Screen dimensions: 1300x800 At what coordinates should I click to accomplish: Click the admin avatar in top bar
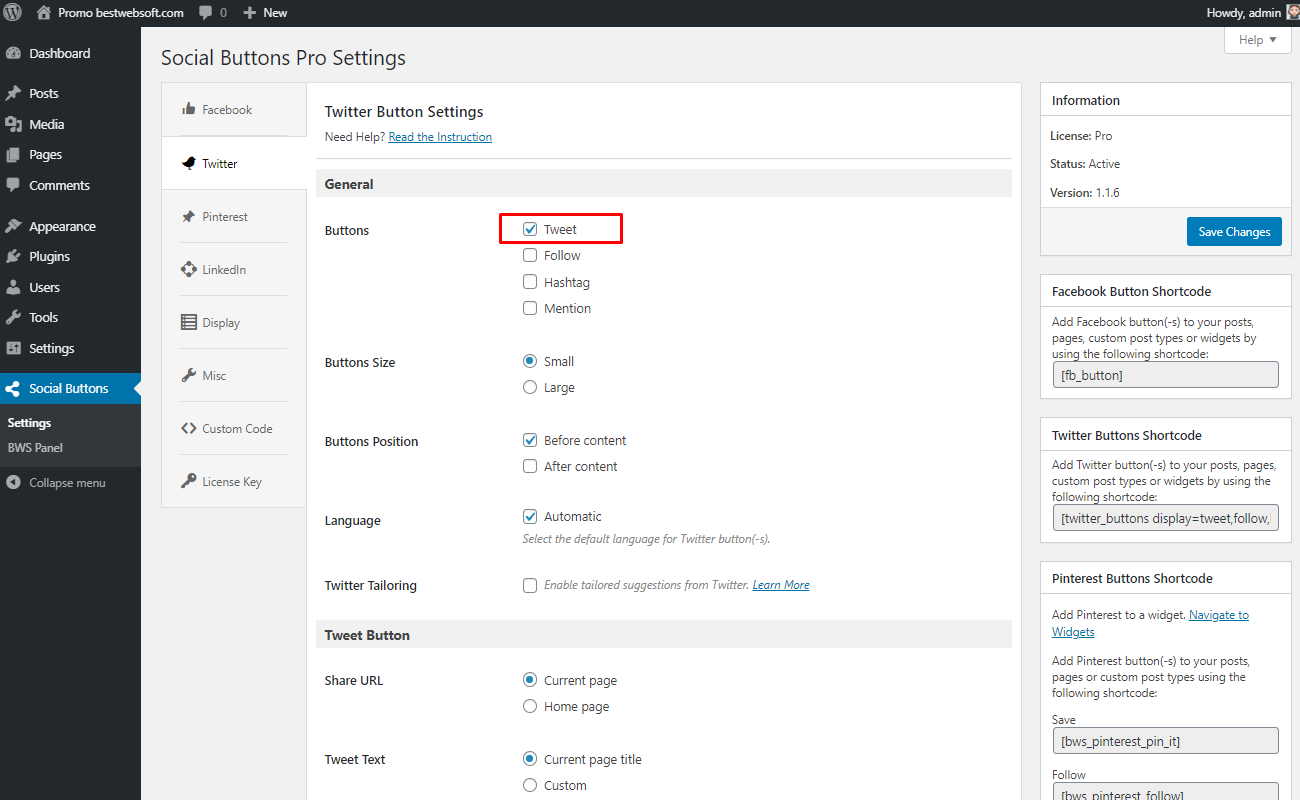coord(1292,13)
